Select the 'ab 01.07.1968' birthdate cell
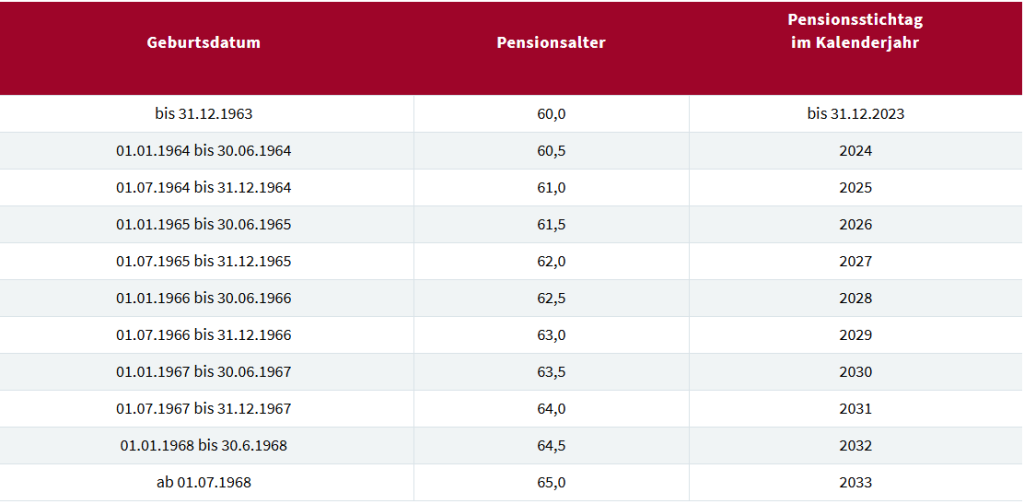Screen dimensions: 1024x504 point(203,483)
